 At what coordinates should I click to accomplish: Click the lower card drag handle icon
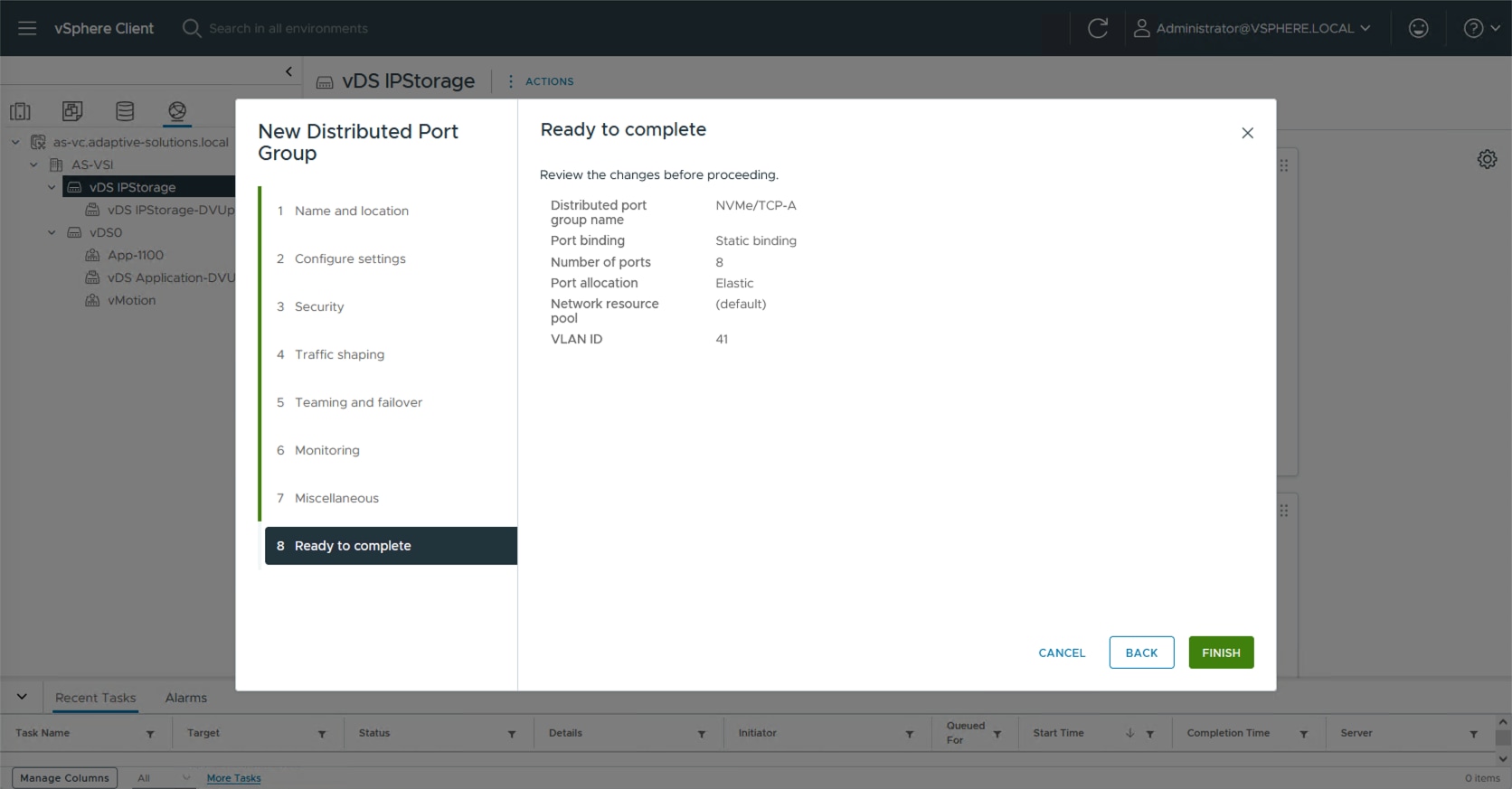pos(1283,511)
